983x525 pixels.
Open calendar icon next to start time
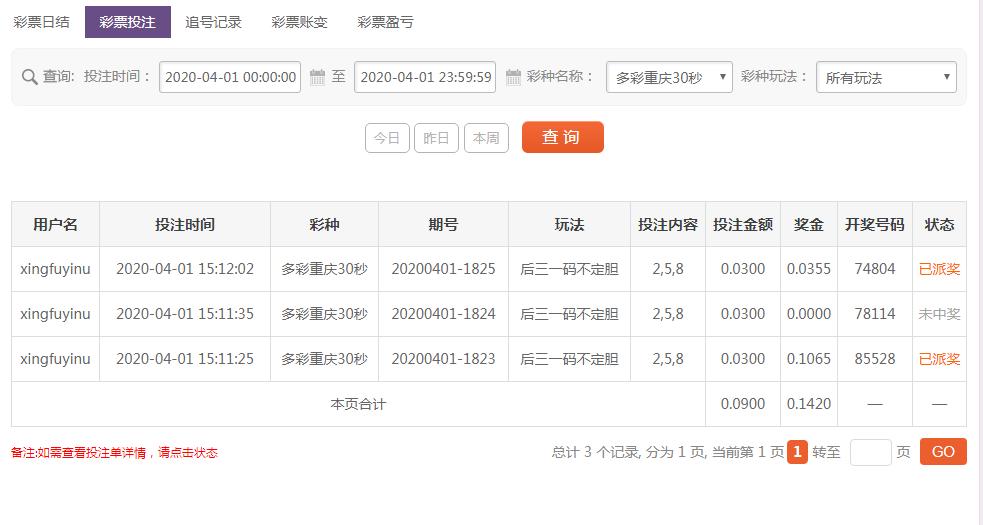318,77
